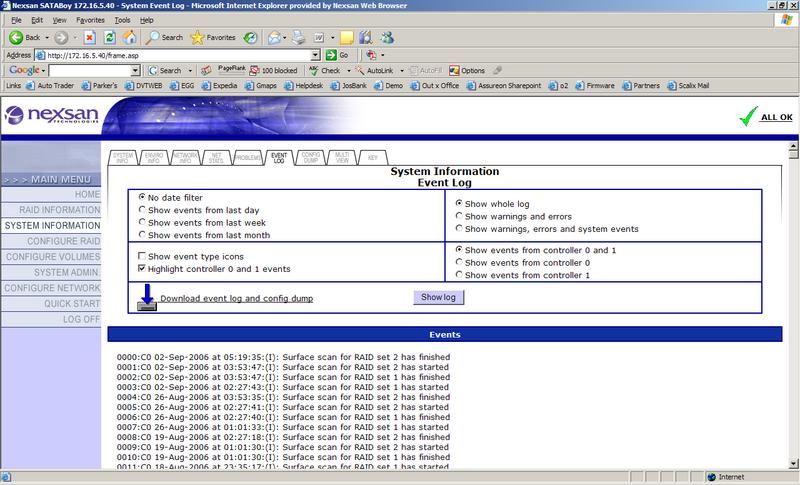The image size is (800, 485).
Task: Click the blue download arrow icon
Action: 147,297
